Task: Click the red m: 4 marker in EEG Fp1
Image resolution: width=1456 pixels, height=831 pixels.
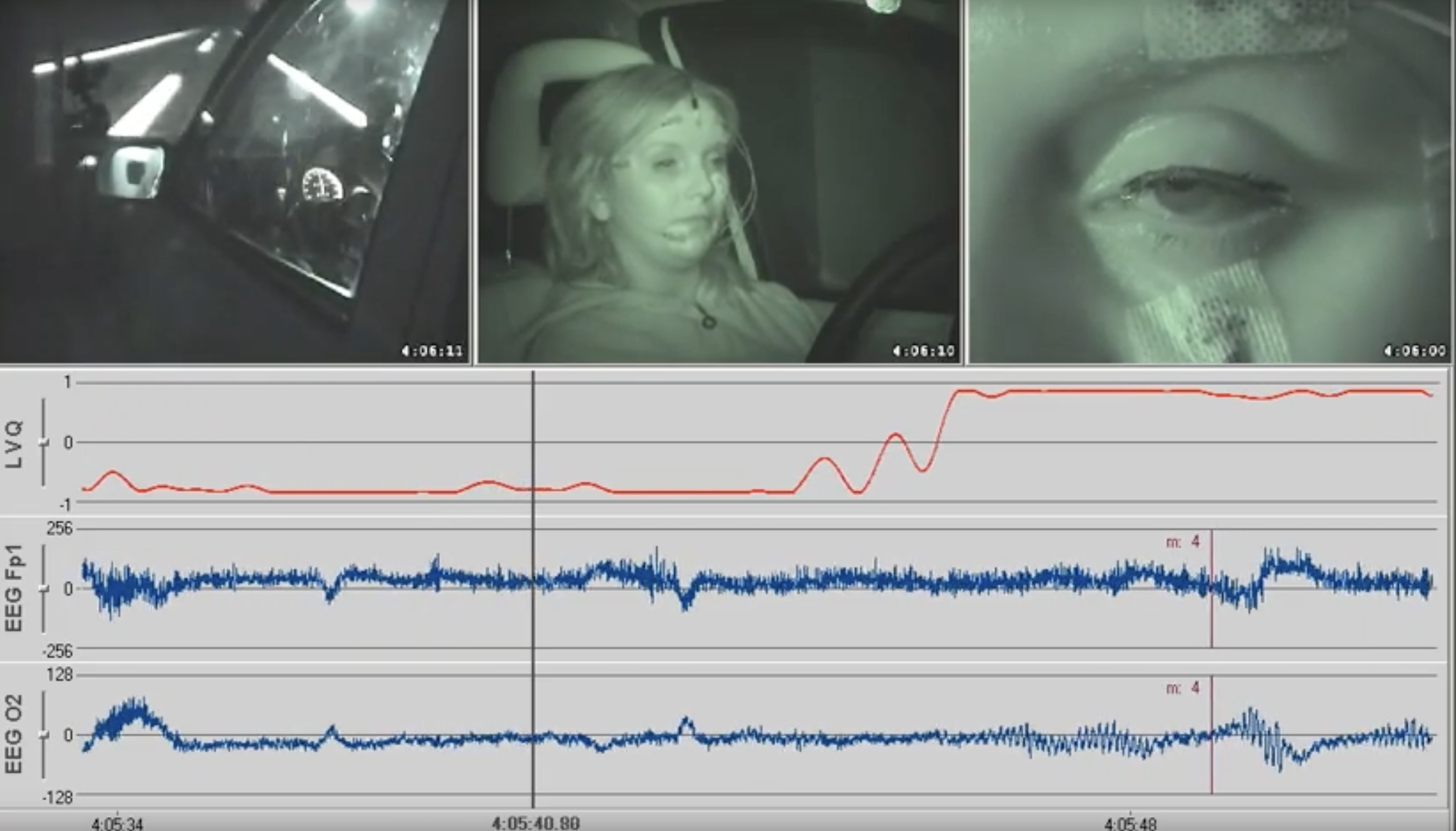Action: pyautogui.click(x=1184, y=542)
